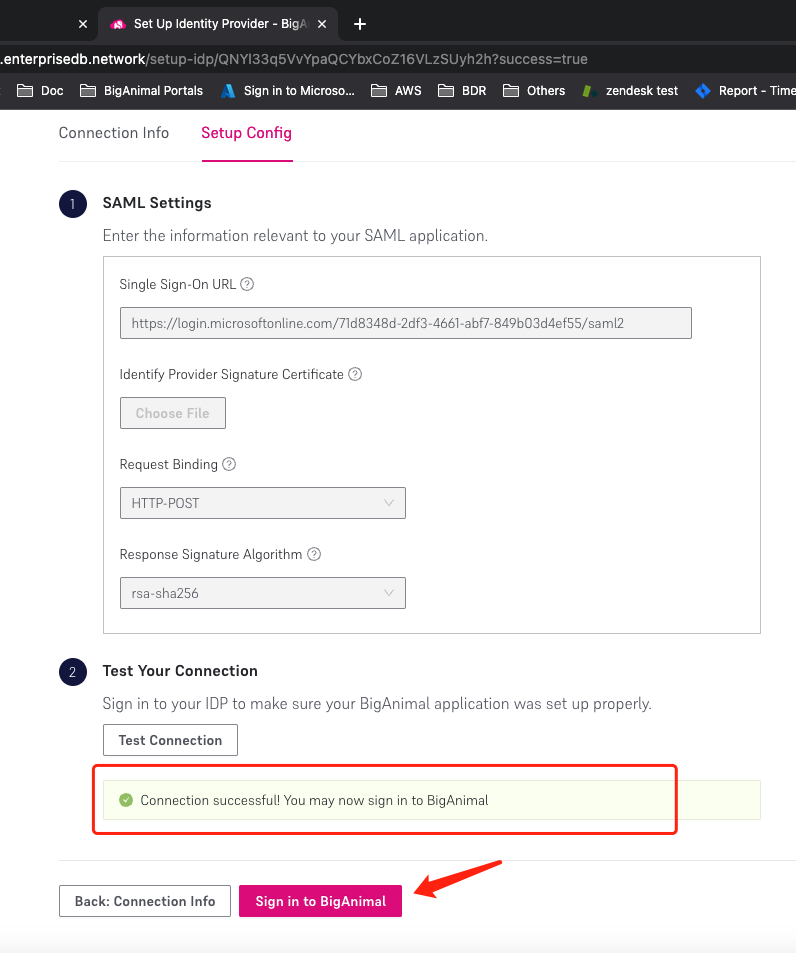Click the Test Connection button

pos(170,740)
